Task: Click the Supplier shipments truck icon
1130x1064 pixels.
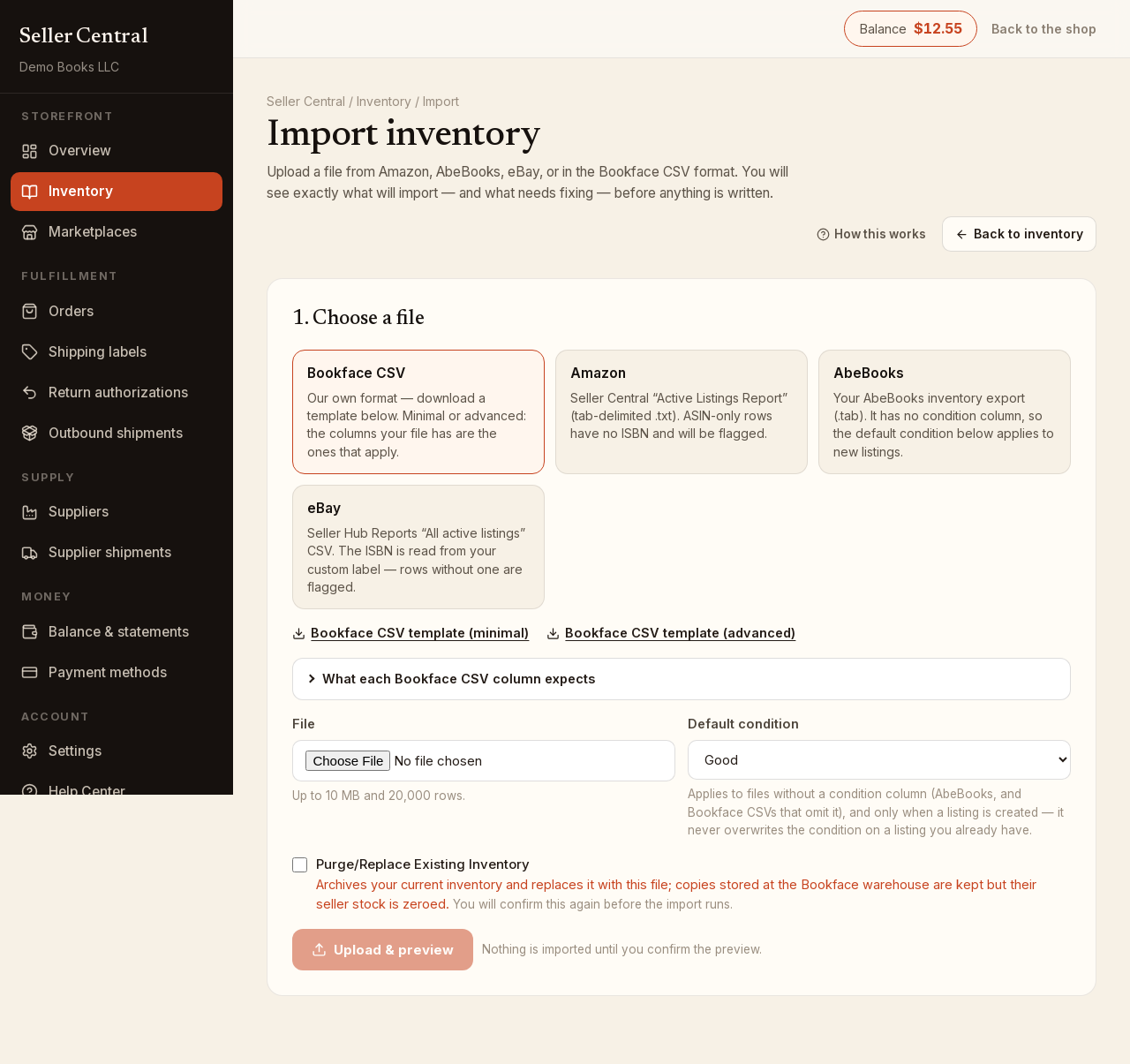Action: coord(30,553)
